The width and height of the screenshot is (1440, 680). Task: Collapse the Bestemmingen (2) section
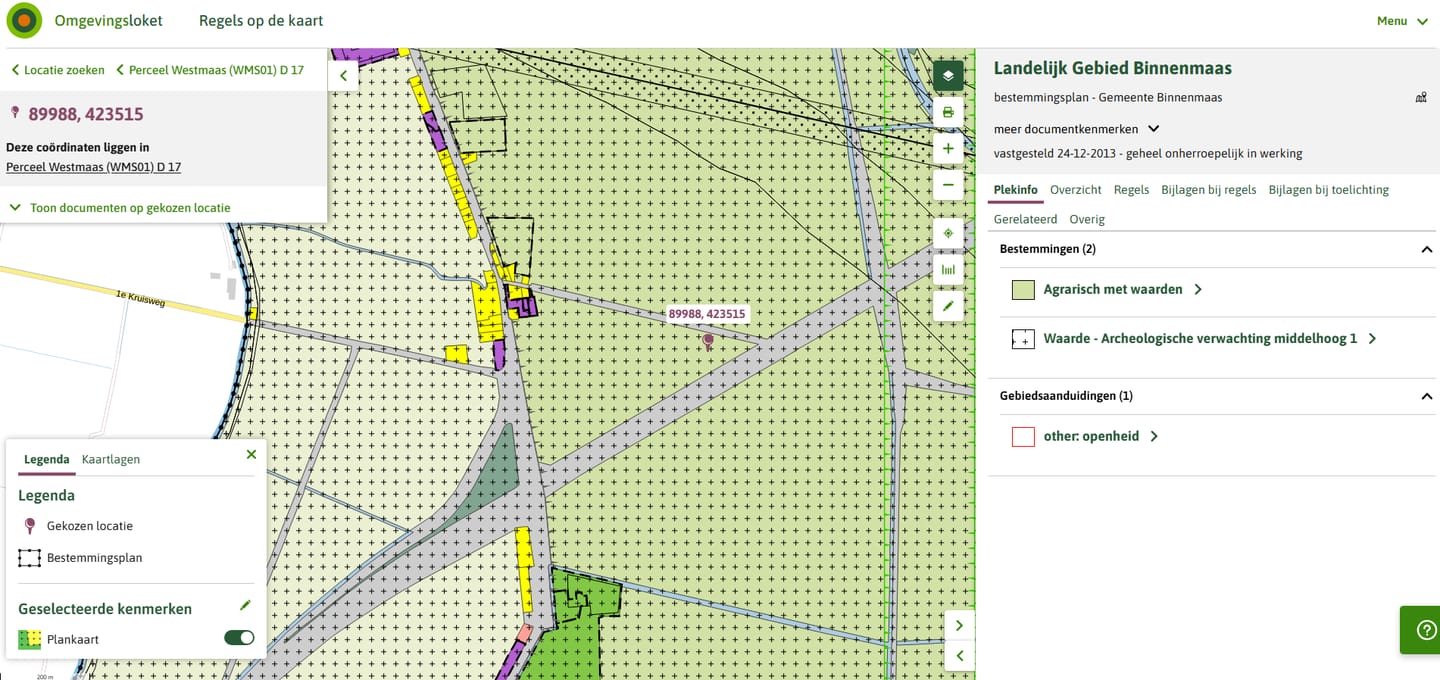coord(1427,249)
